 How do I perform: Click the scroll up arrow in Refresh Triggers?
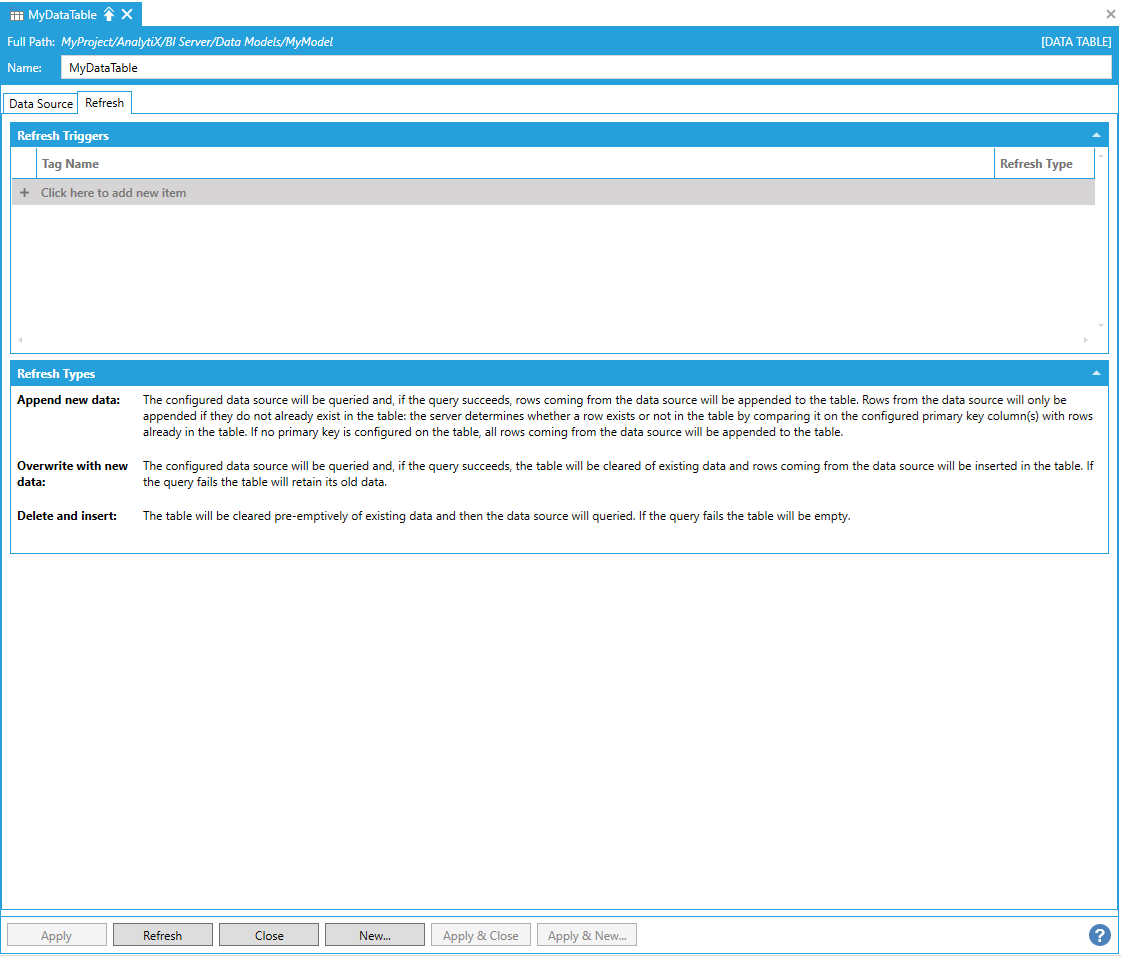1101,155
